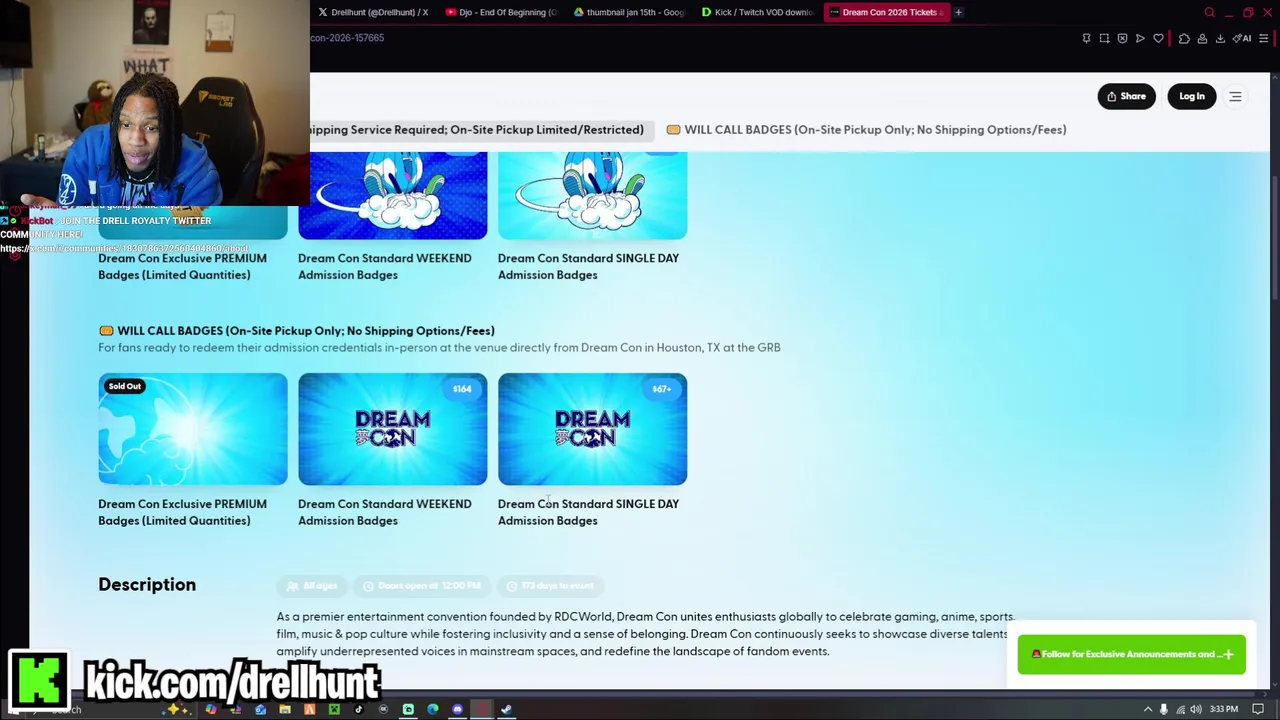Viewport: 1280px width, 720px height.
Task: Switch to Kick / Twitch VOD downloader tab
Action: coord(756,12)
